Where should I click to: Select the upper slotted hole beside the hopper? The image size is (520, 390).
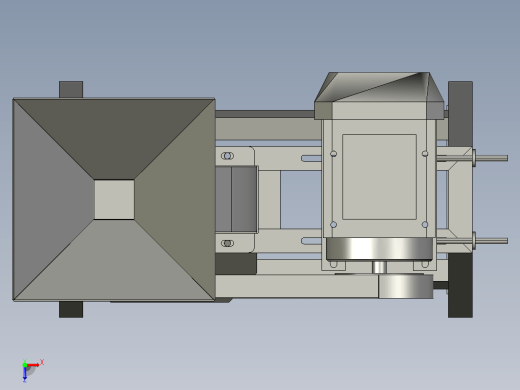(227, 156)
